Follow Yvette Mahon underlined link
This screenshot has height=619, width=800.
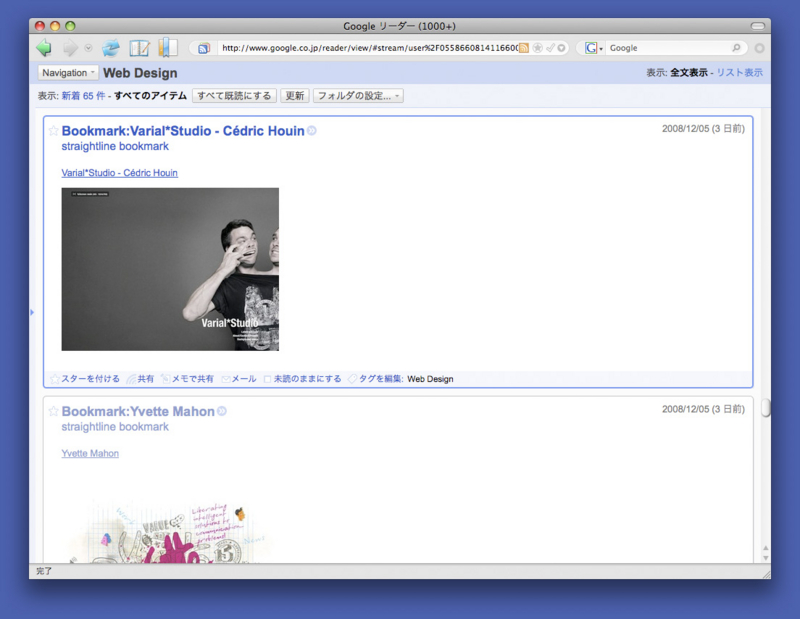click(90, 454)
